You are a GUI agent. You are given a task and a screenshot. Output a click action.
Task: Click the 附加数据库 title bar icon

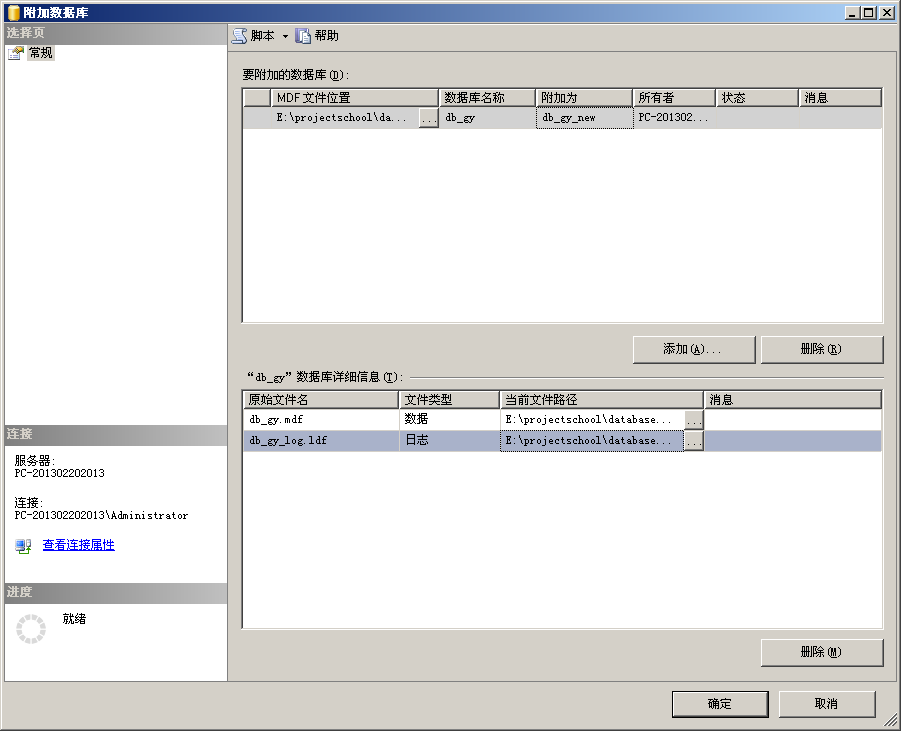pos(10,12)
